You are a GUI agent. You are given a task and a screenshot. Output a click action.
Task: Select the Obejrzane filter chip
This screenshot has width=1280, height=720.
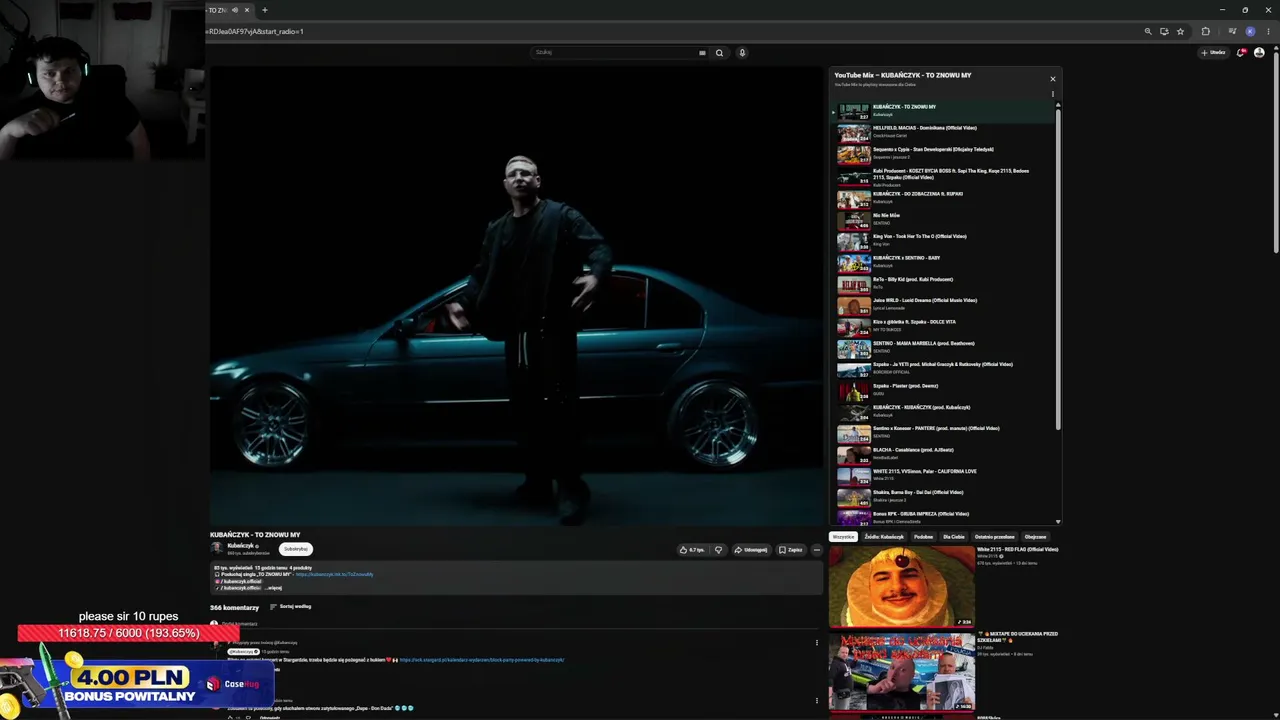pos(1035,537)
